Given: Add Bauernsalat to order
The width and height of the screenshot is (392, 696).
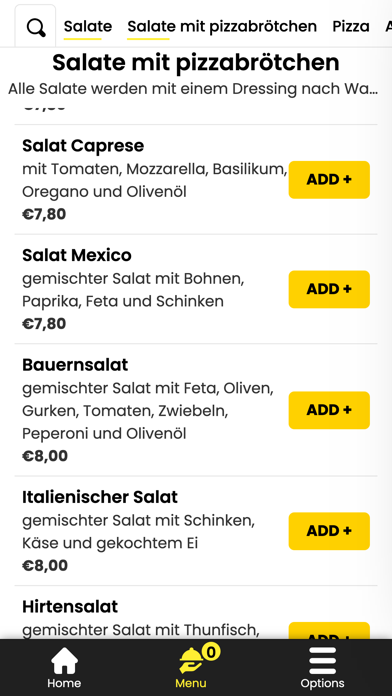Looking at the screenshot, I should (329, 410).
